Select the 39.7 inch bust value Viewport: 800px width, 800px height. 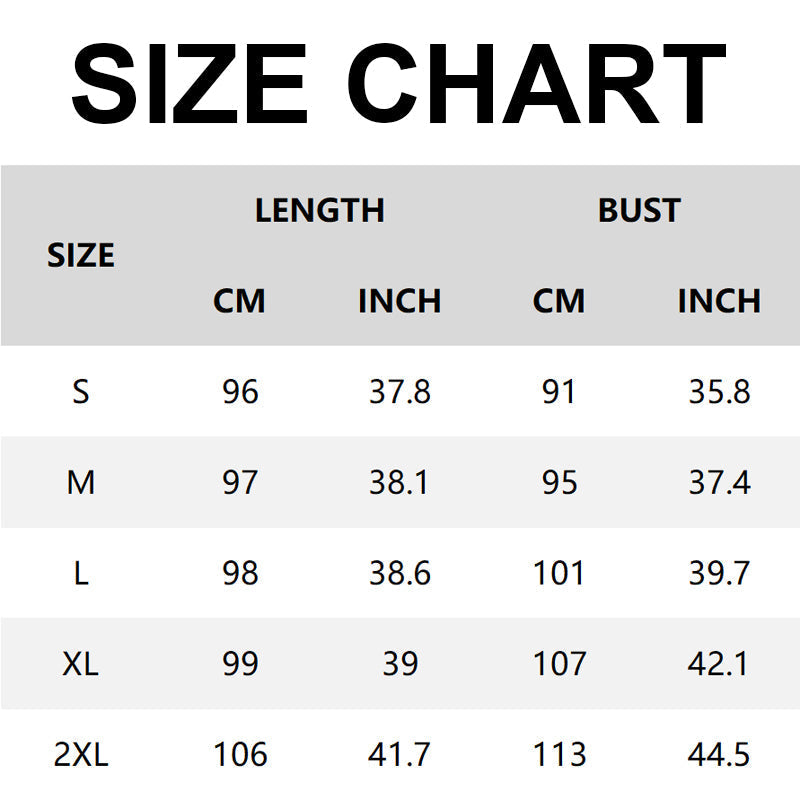coord(719,574)
